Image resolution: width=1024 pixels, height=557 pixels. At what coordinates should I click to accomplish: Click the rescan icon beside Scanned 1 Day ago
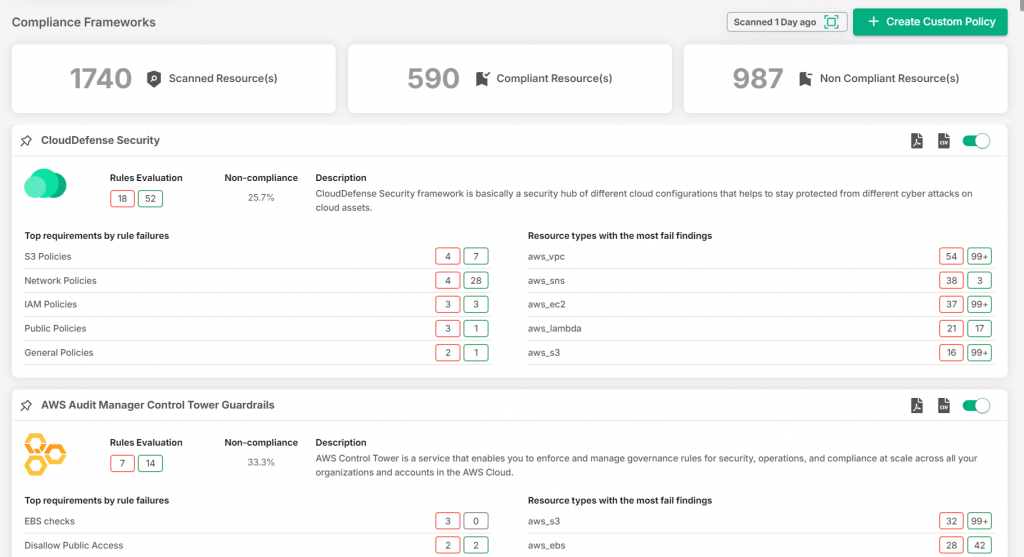(x=831, y=22)
